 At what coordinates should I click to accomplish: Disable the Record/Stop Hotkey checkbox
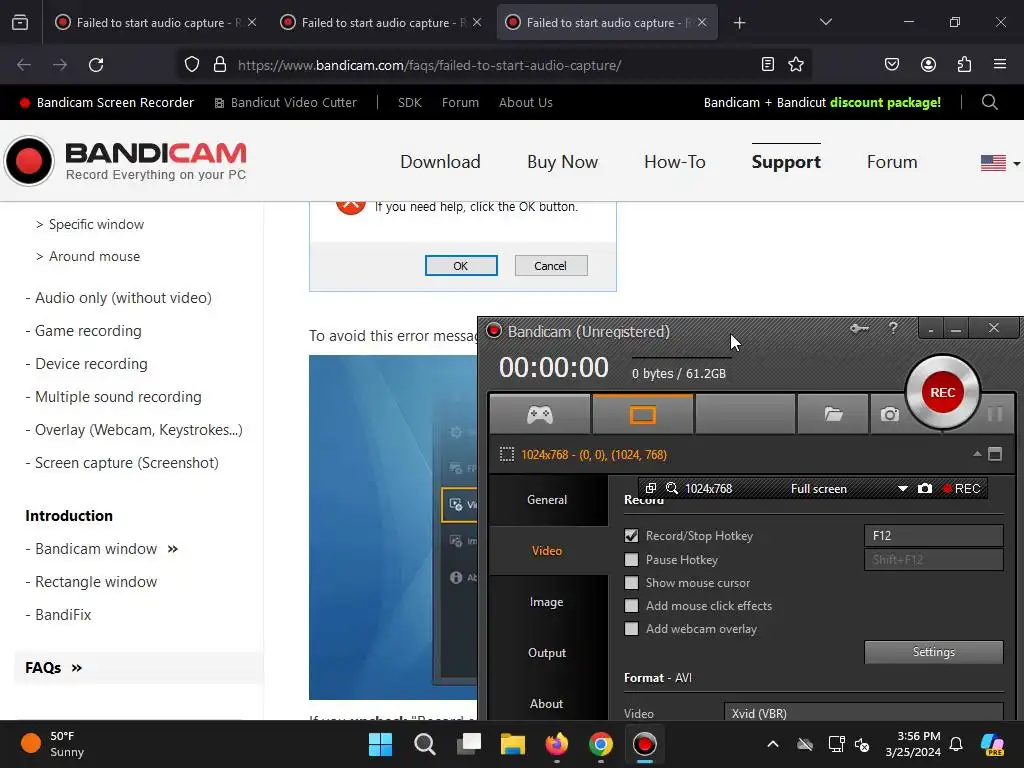tap(631, 536)
